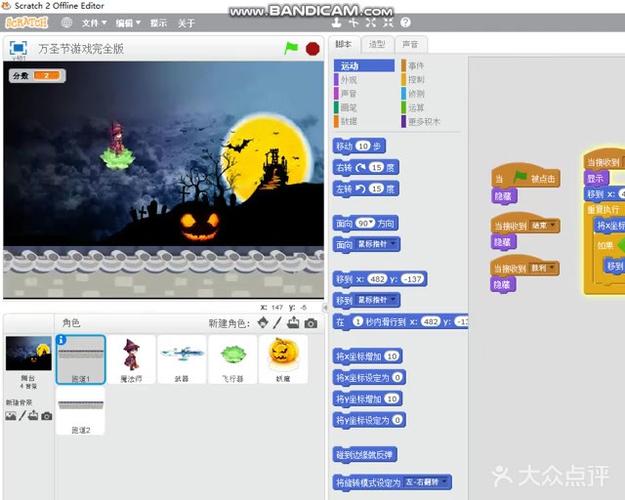The width and height of the screenshot is (625, 500).
Task: Select the 画笔 block category
Action: pyautogui.click(x=364, y=108)
